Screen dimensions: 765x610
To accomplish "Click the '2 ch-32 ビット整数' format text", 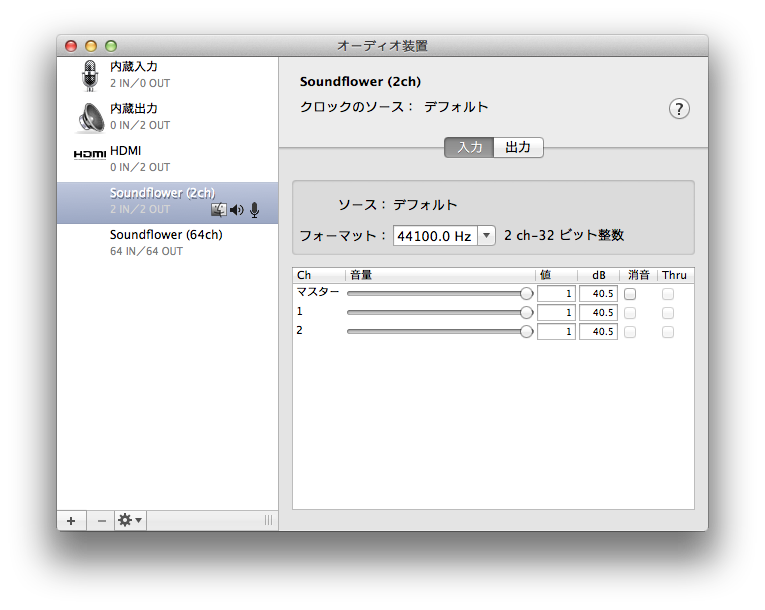I will click(x=564, y=235).
